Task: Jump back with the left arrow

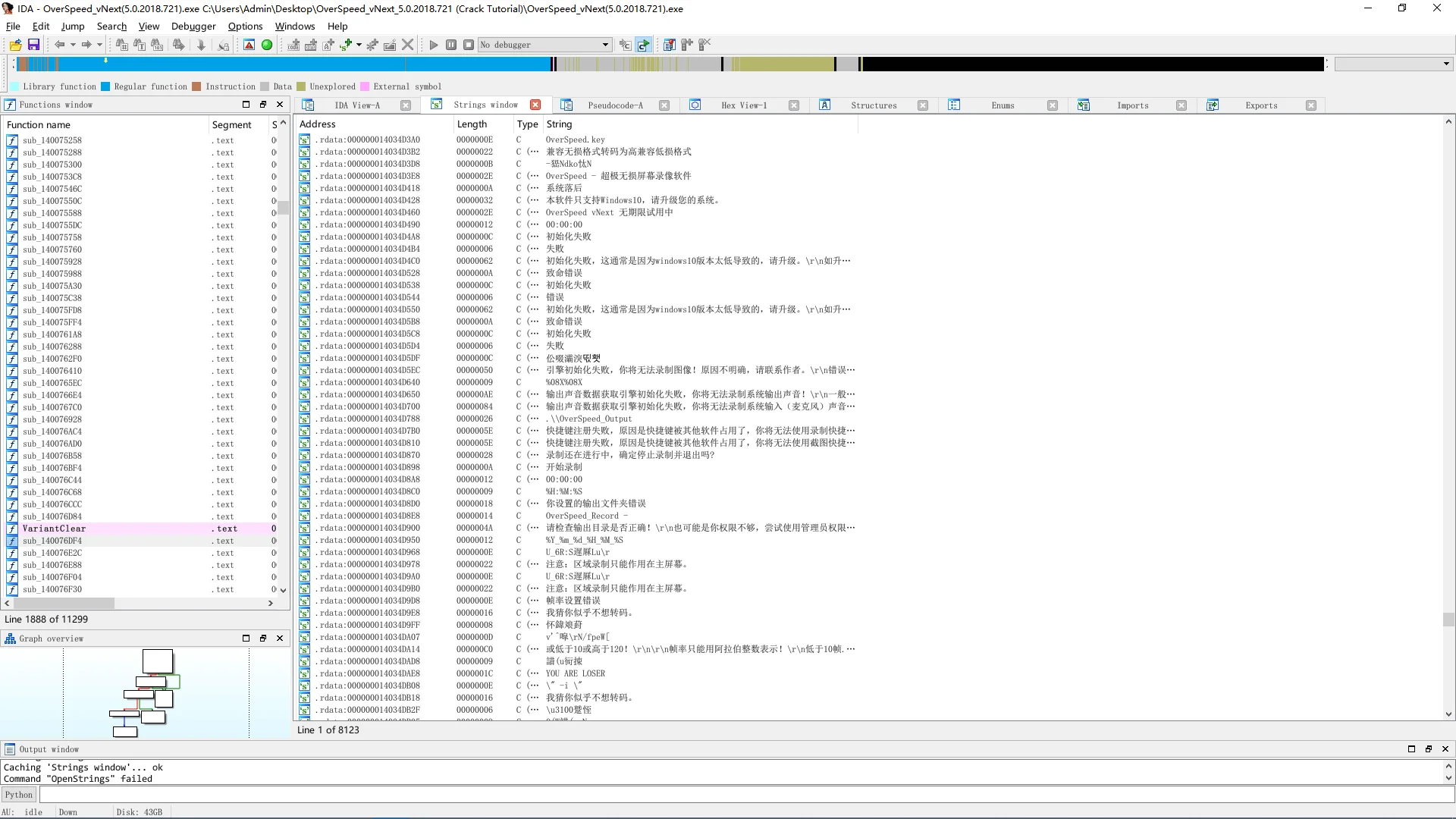Action: point(59,45)
